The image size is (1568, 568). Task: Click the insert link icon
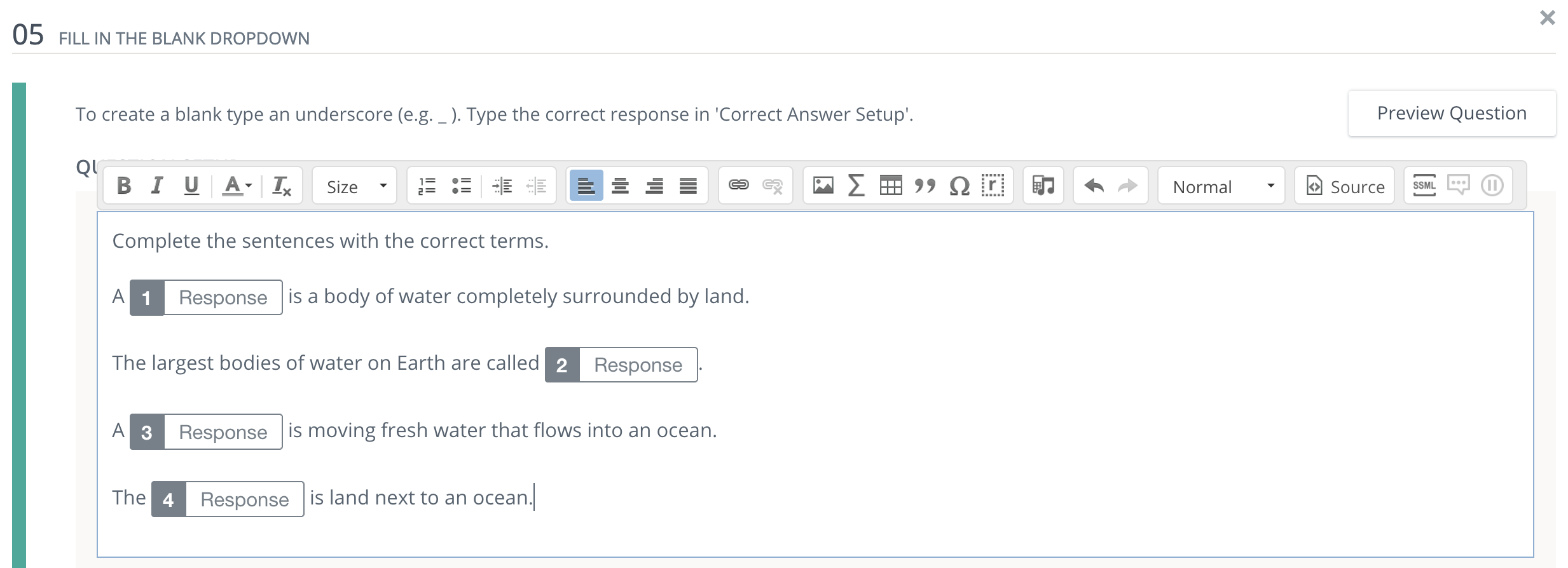(738, 186)
